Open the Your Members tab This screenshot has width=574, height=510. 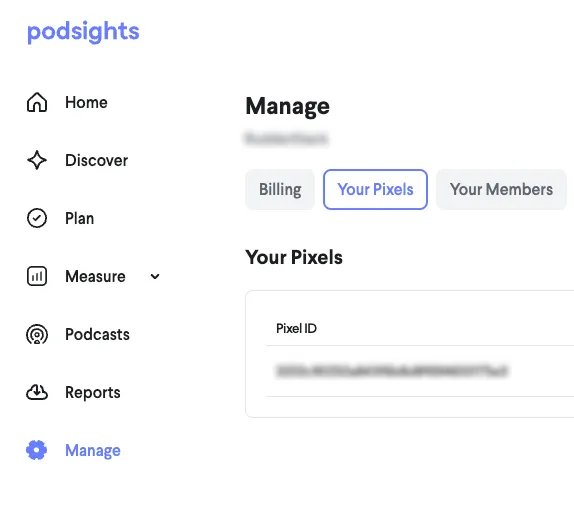pyautogui.click(x=501, y=190)
